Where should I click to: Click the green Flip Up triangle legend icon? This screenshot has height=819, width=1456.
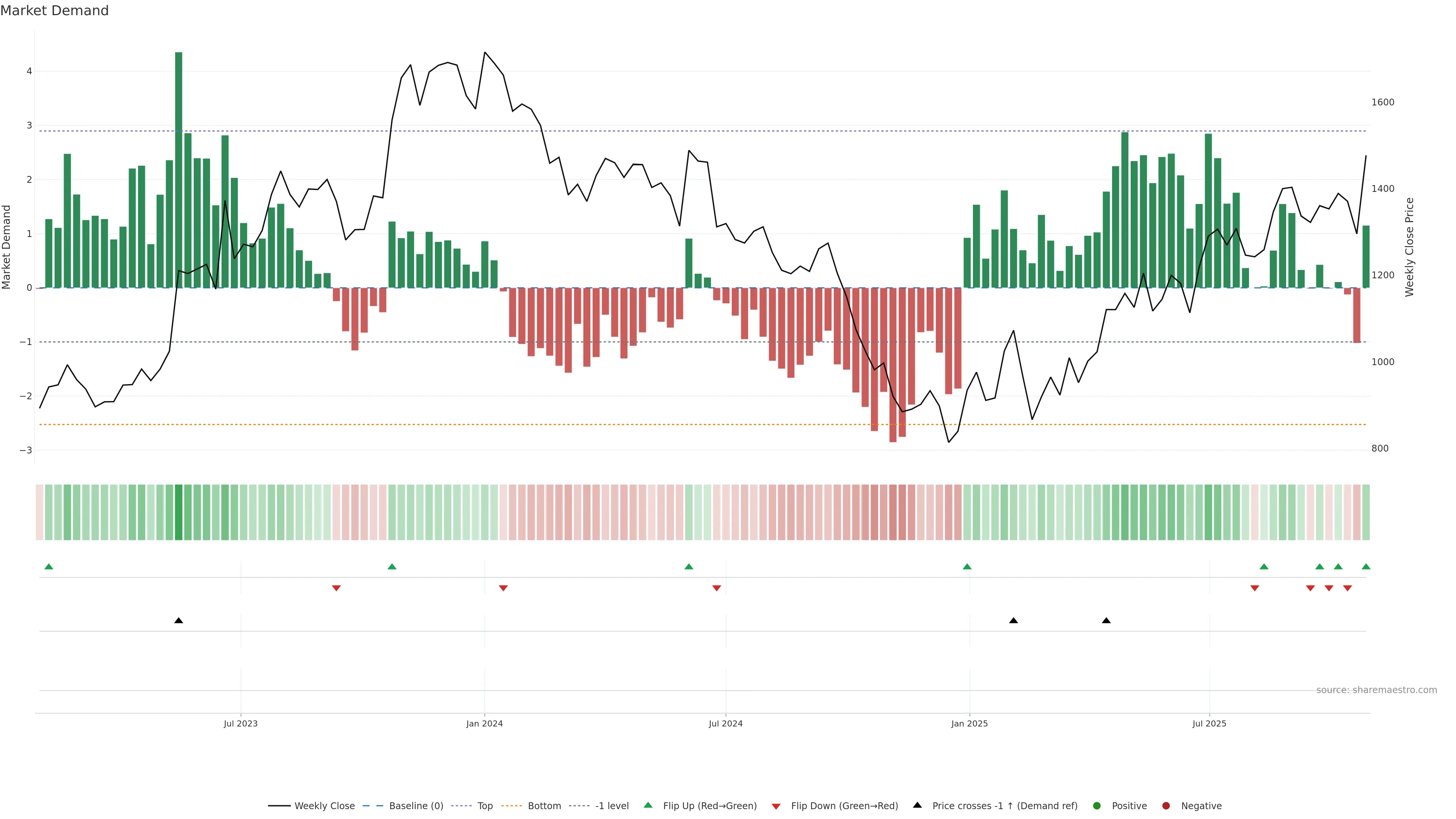pyautogui.click(x=648, y=805)
